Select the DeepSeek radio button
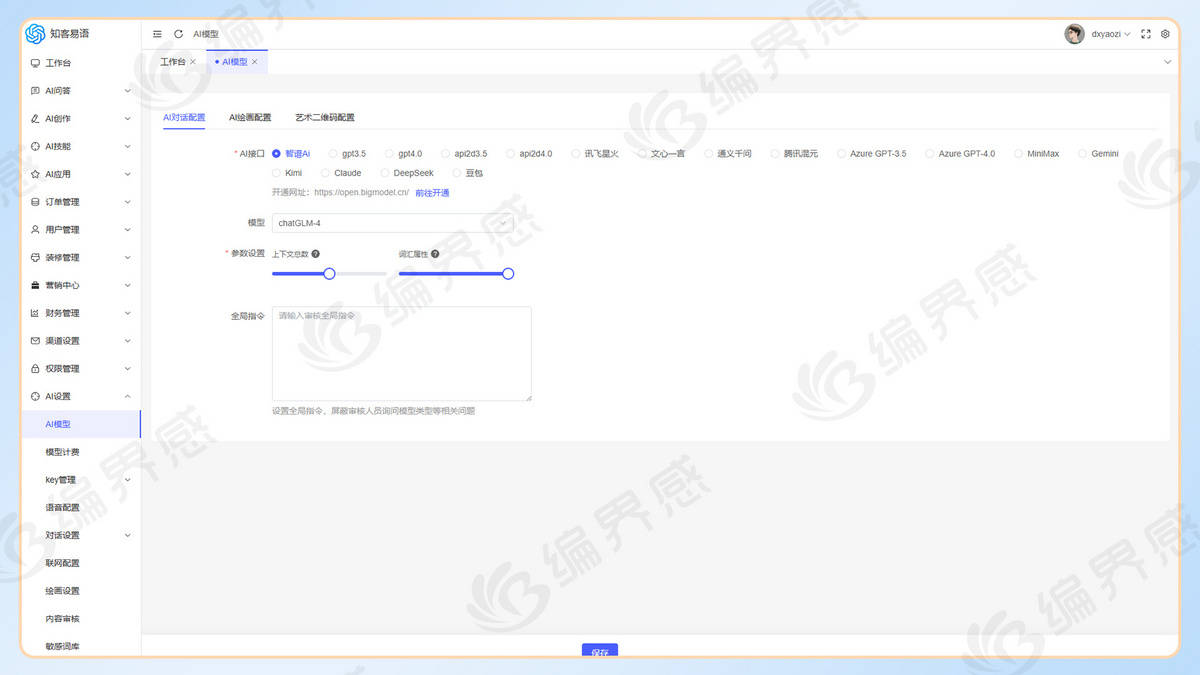Screen dimensions: 1200x675 point(385,173)
